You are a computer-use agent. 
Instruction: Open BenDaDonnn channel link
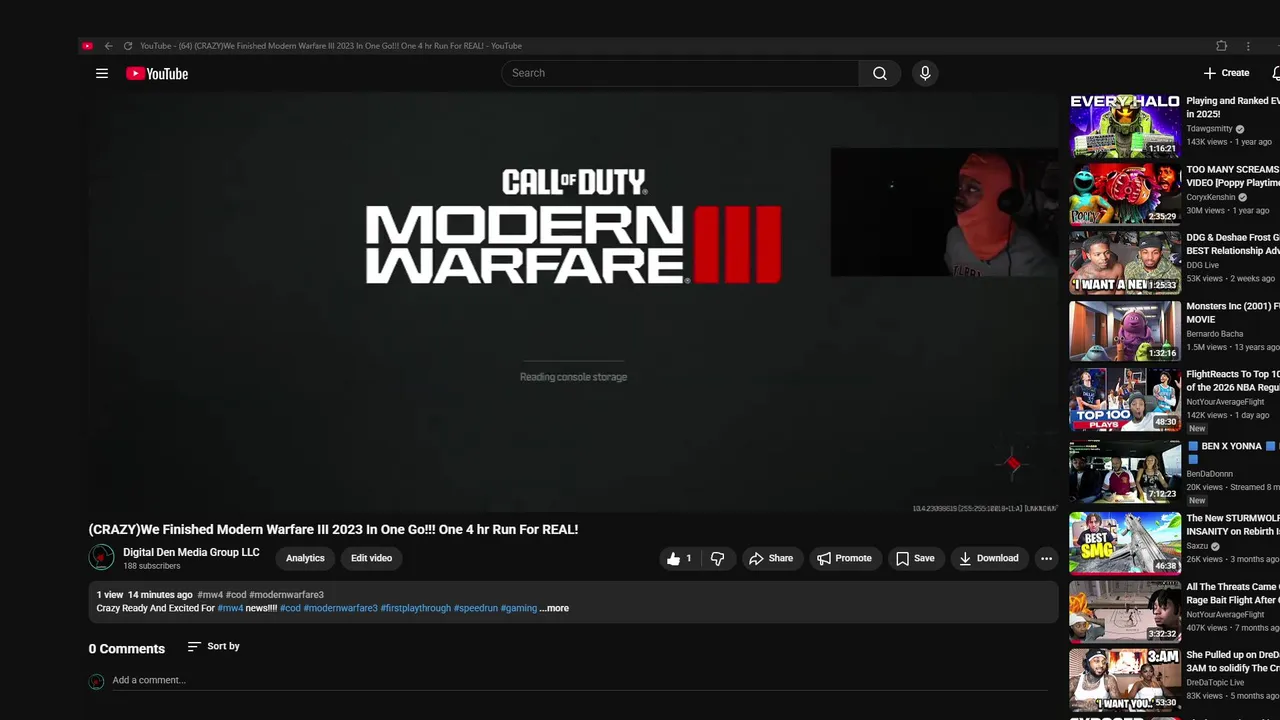(x=1210, y=474)
